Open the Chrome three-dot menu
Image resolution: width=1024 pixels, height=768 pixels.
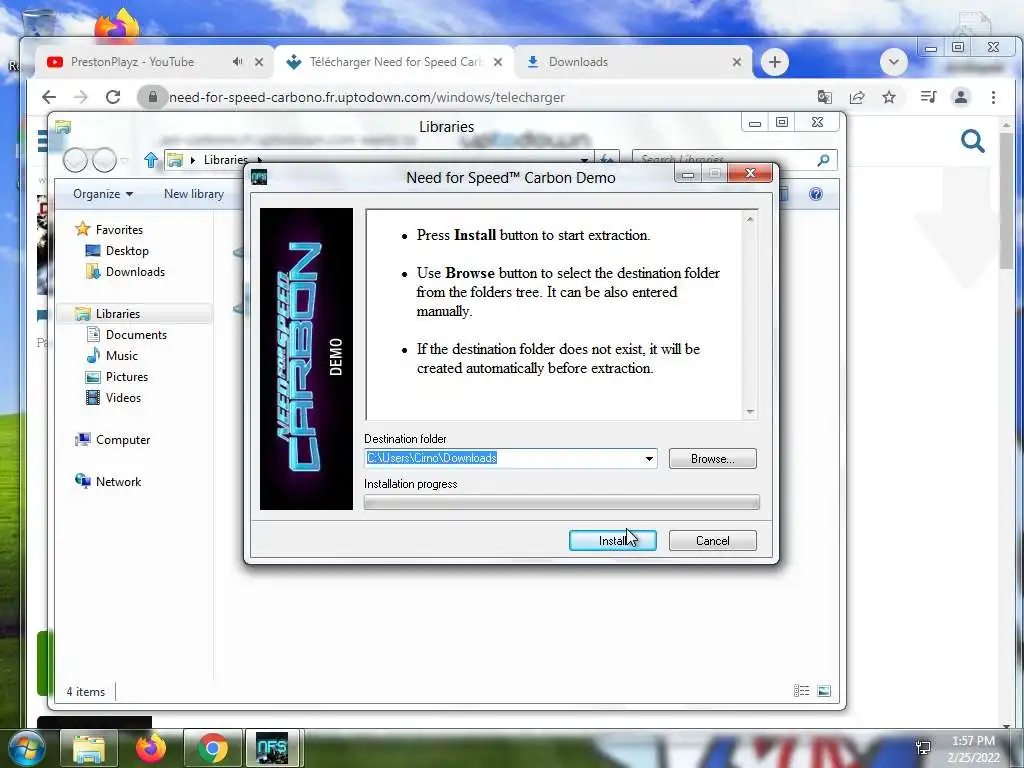[993, 97]
